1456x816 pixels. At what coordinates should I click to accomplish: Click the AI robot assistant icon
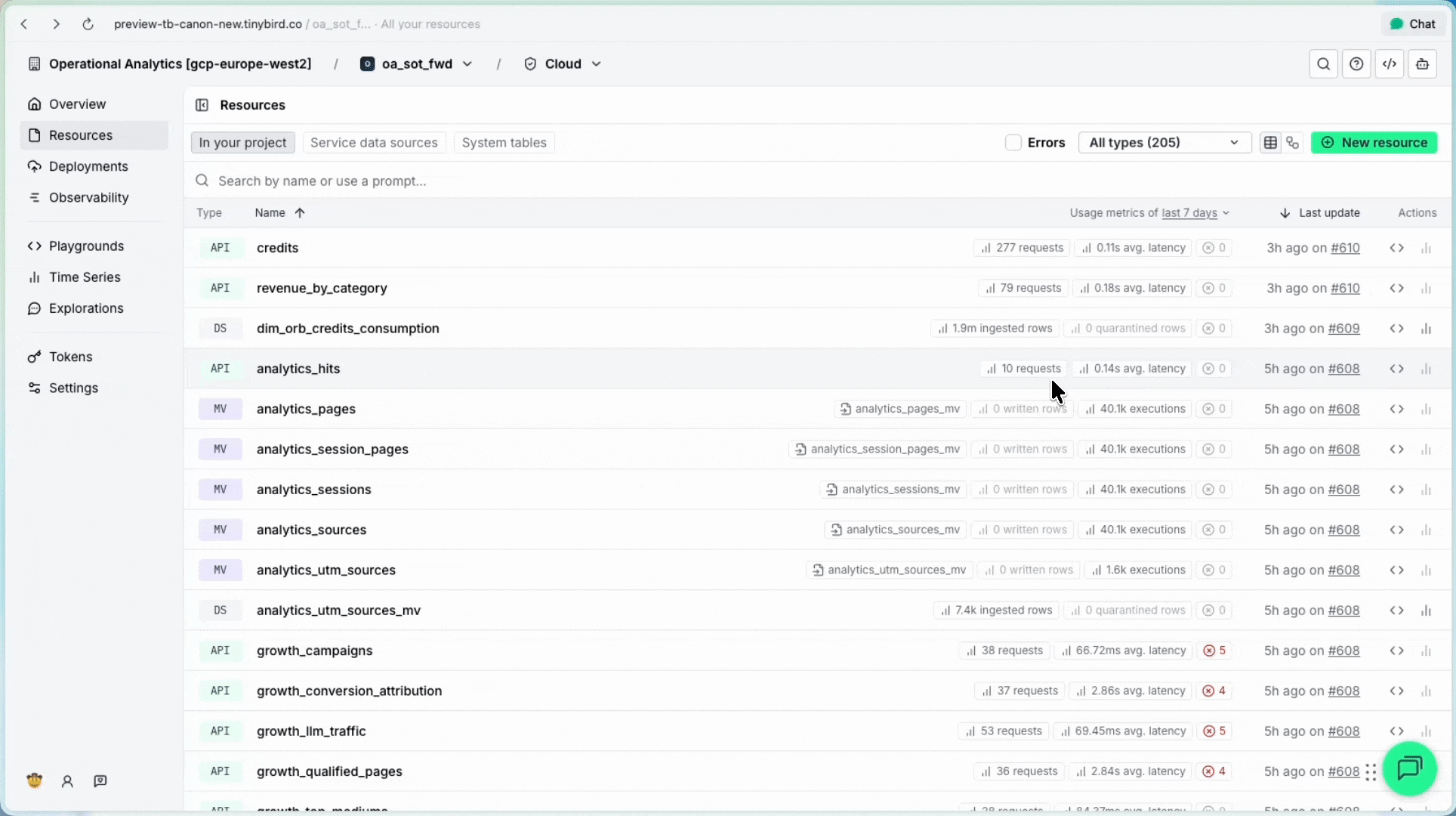[x=1423, y=63]
